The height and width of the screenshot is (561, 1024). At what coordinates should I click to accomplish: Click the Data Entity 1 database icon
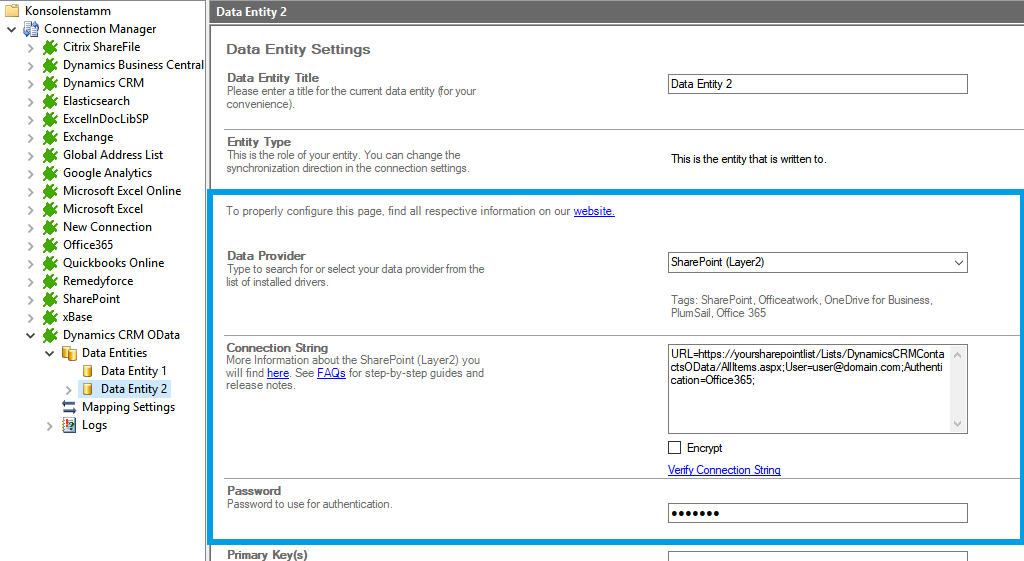point(88,371)
